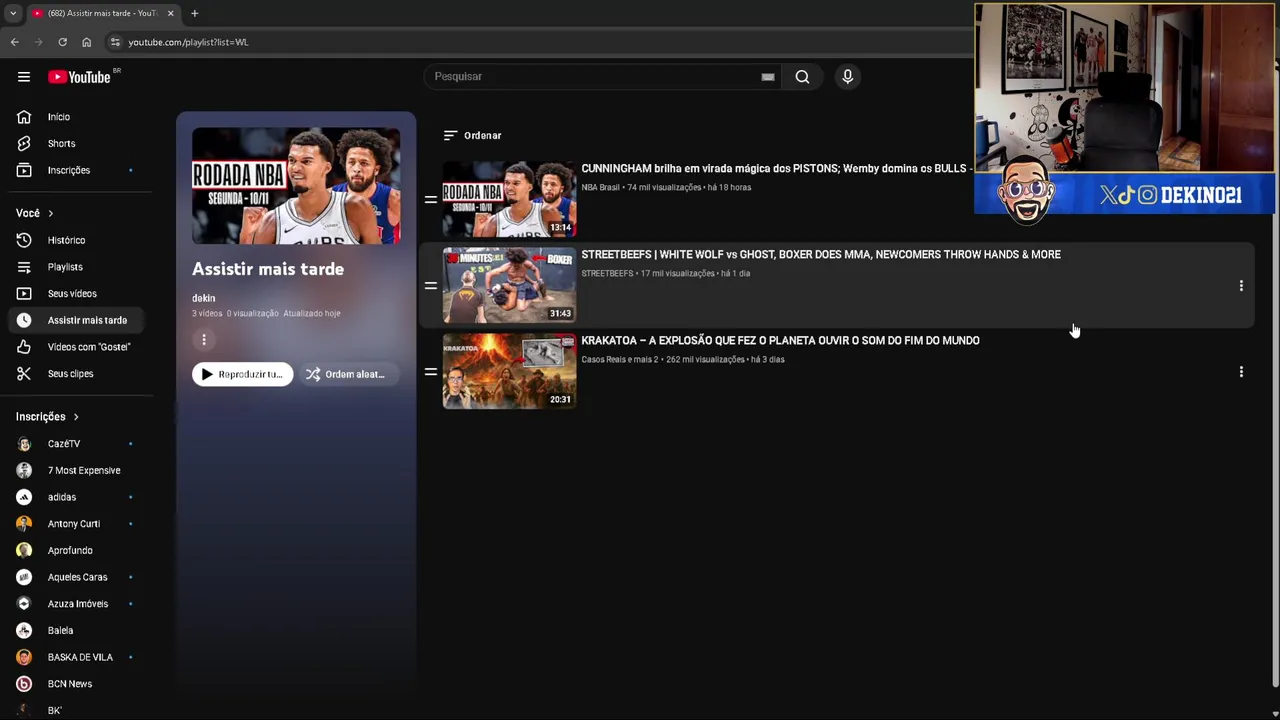The image size is (1280, 720).
Task: Grab reorder handle of KRAKATOA video
Action: (431, 372)
